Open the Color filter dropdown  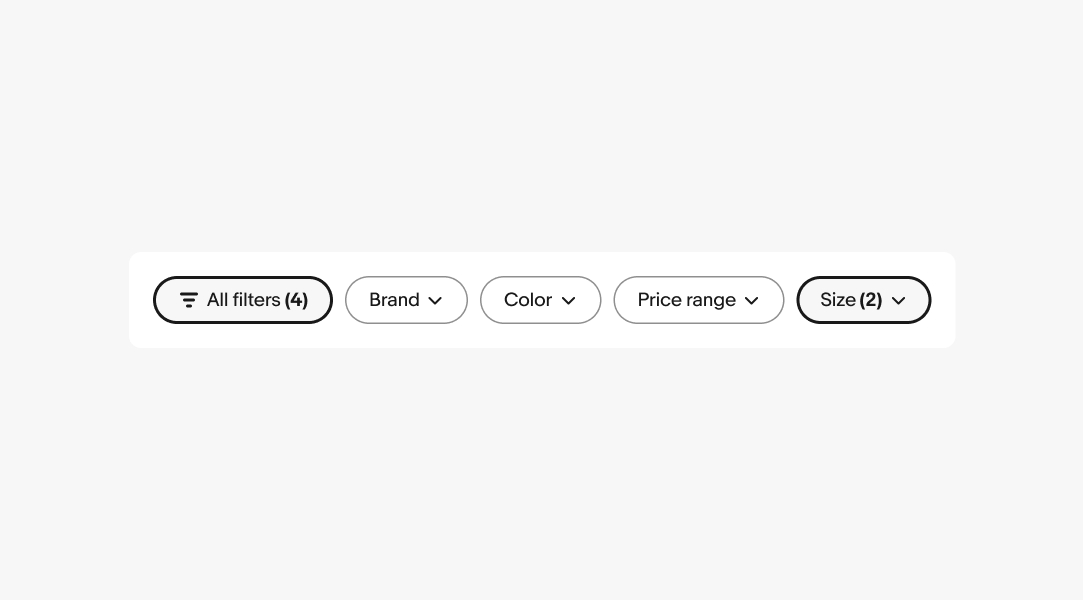(540, 300)
